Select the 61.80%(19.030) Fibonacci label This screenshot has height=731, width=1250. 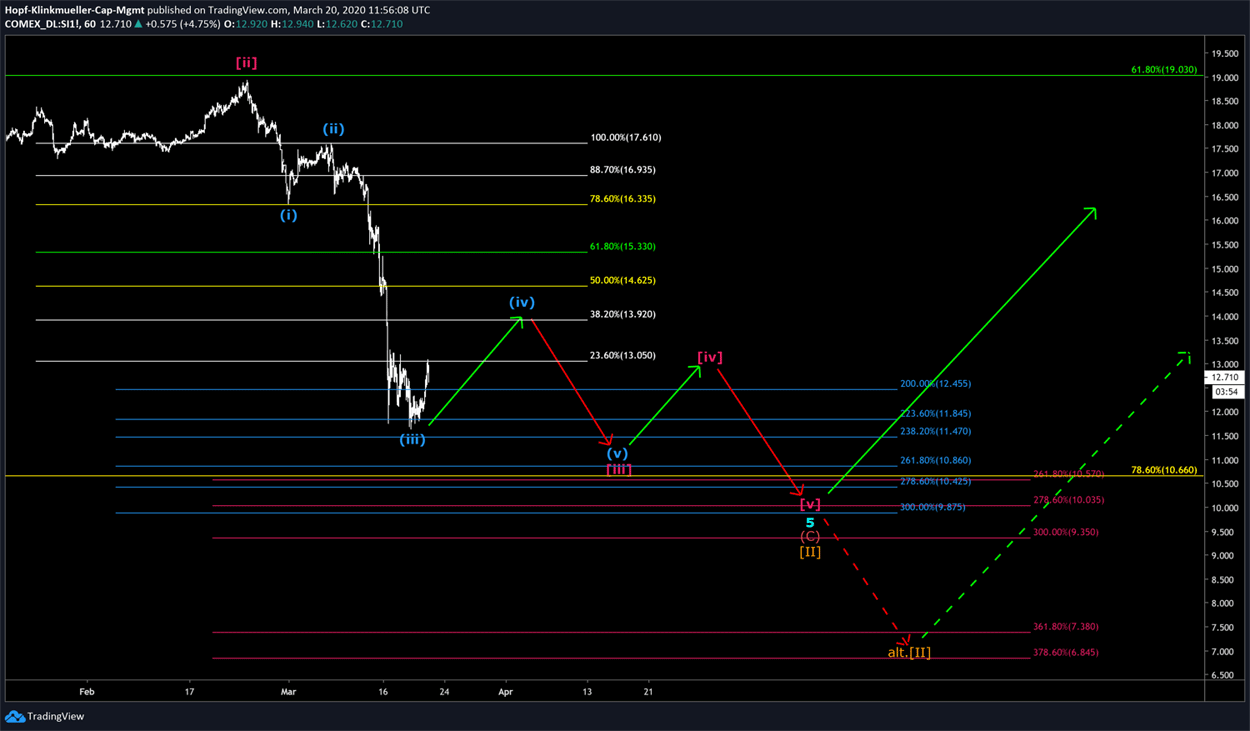pos(1163,70)
